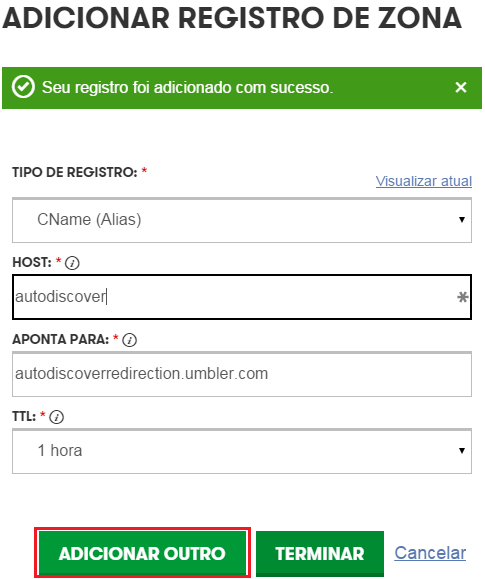The image size is (485, 579).
Task: Open the TTL dropdown showing 1 hora
Action: 242,451
